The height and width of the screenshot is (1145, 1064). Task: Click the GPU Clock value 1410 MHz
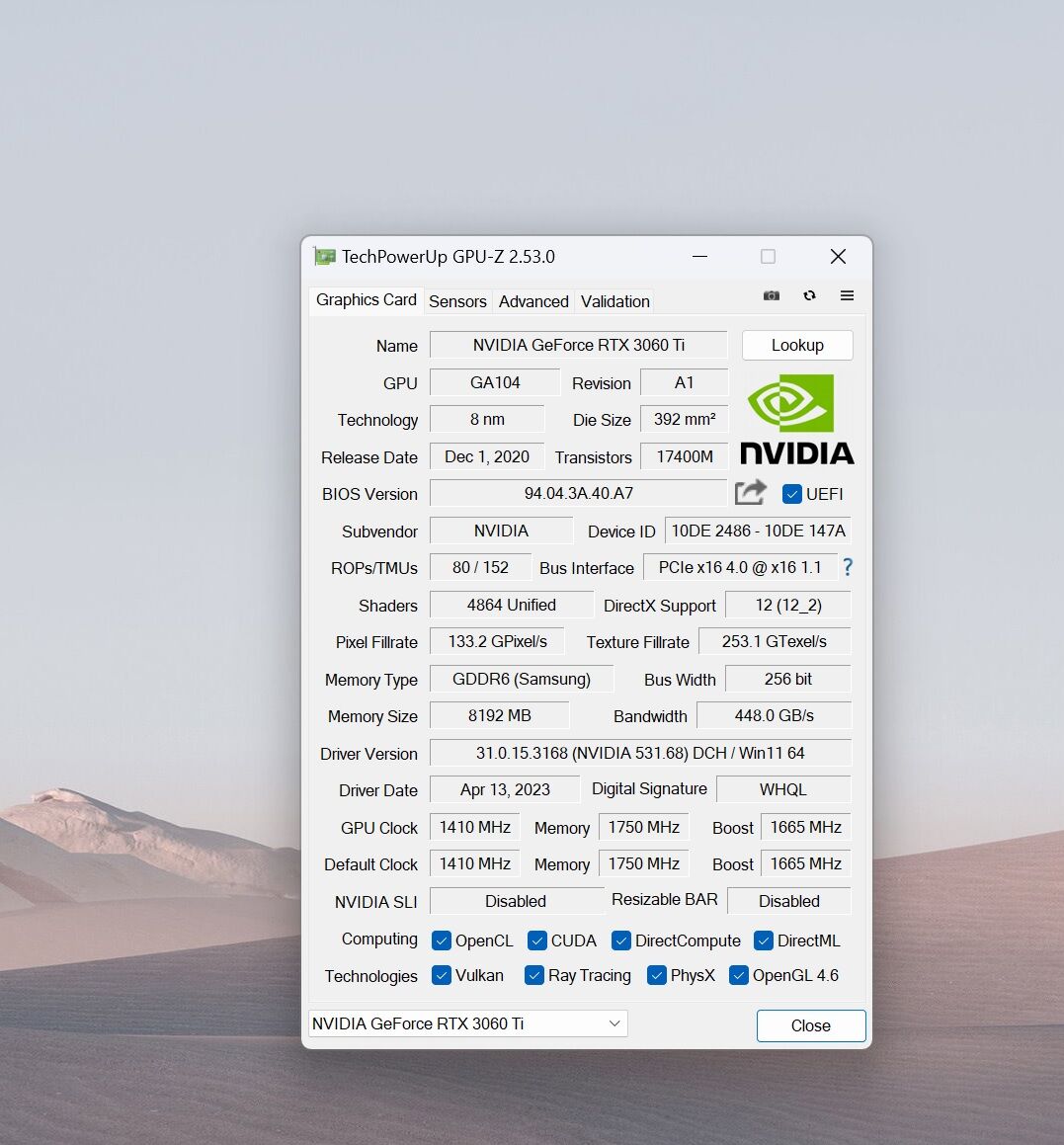click(x=474, y=827)
